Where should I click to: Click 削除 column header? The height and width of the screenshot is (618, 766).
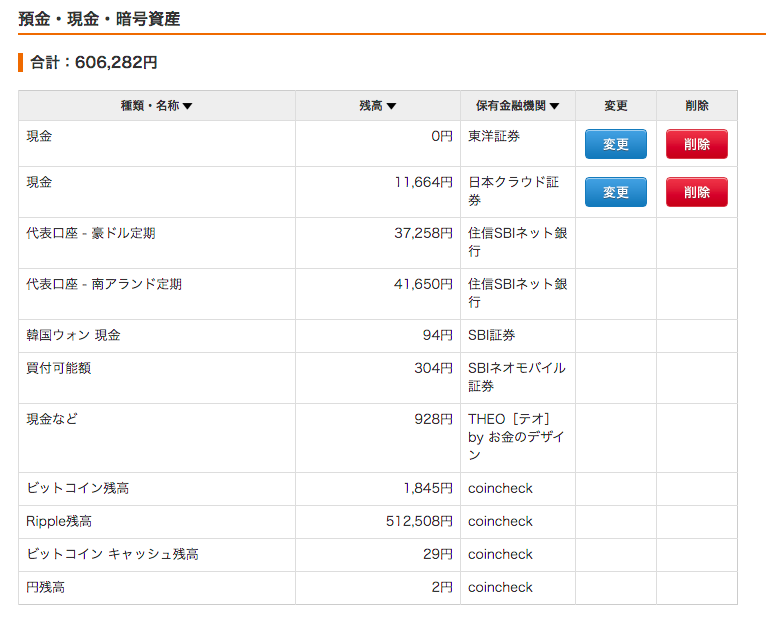[x=697, y=106]
